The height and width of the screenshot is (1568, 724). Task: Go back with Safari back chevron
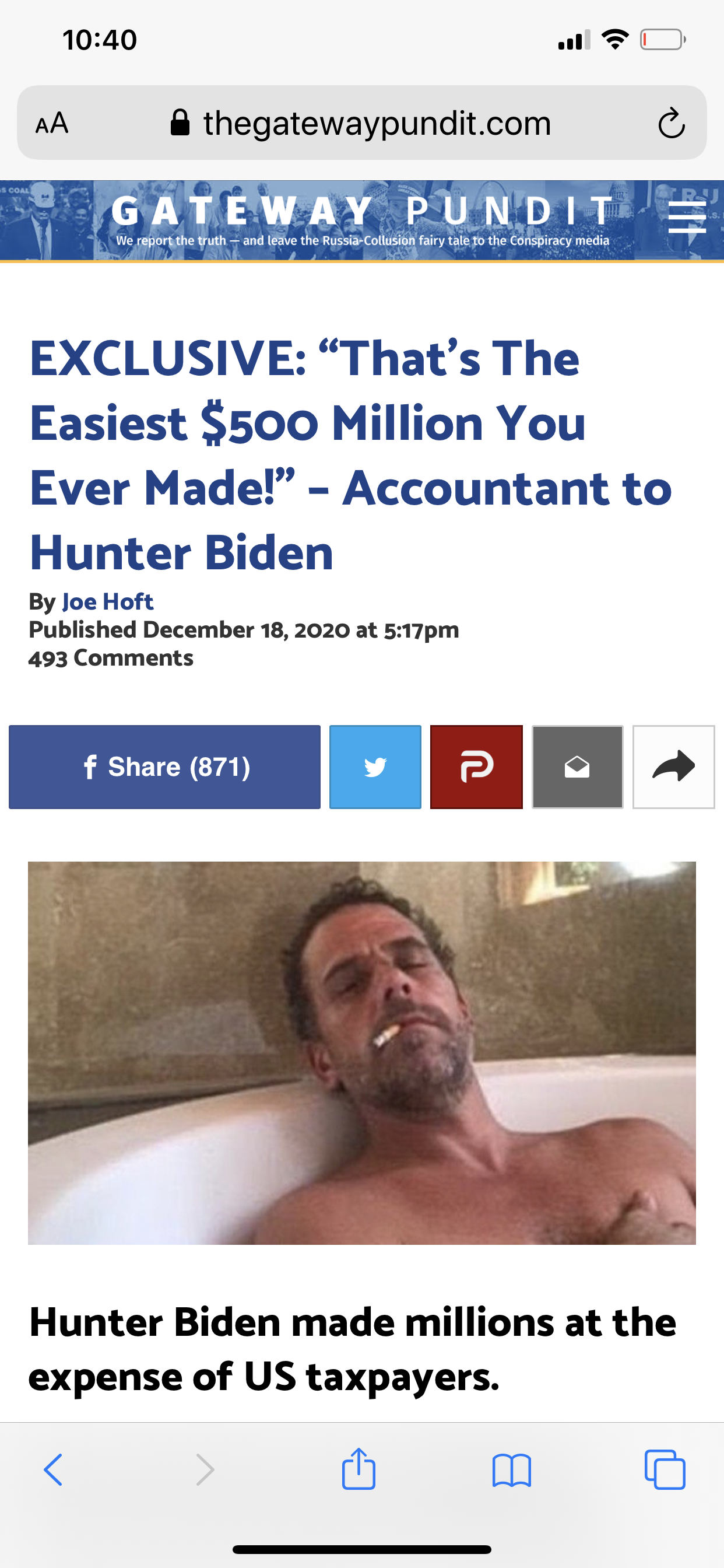pos(53,1469)
